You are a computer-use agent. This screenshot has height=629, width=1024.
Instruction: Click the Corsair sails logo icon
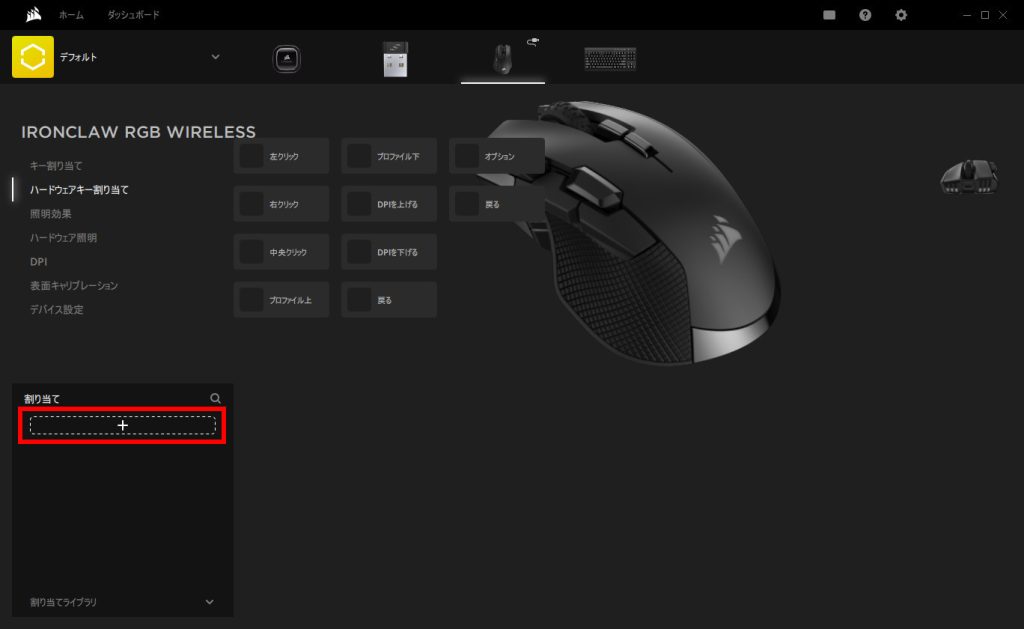pyautogui.click(x=33, y=14)
